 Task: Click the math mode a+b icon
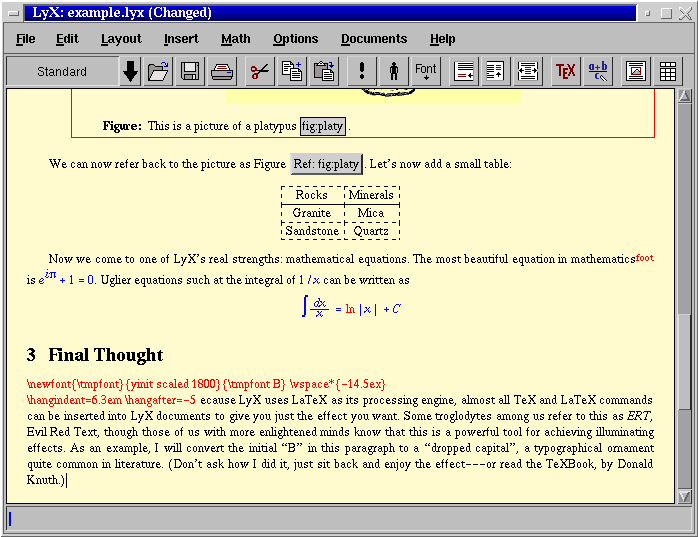click(x=598, y=71)
